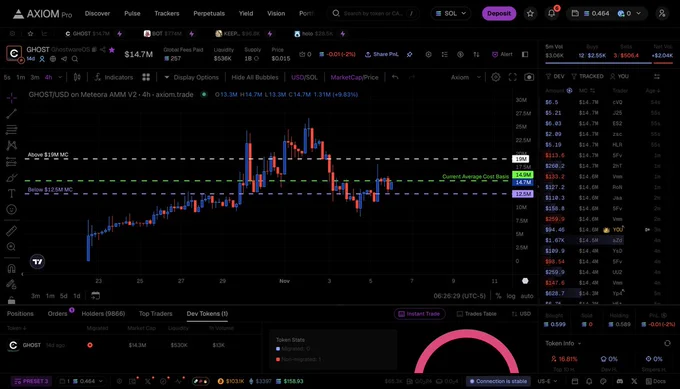This screenshot has width=680, height=389.
Task: Select the brush drawing tool
Action: click(x=11, y=178)
